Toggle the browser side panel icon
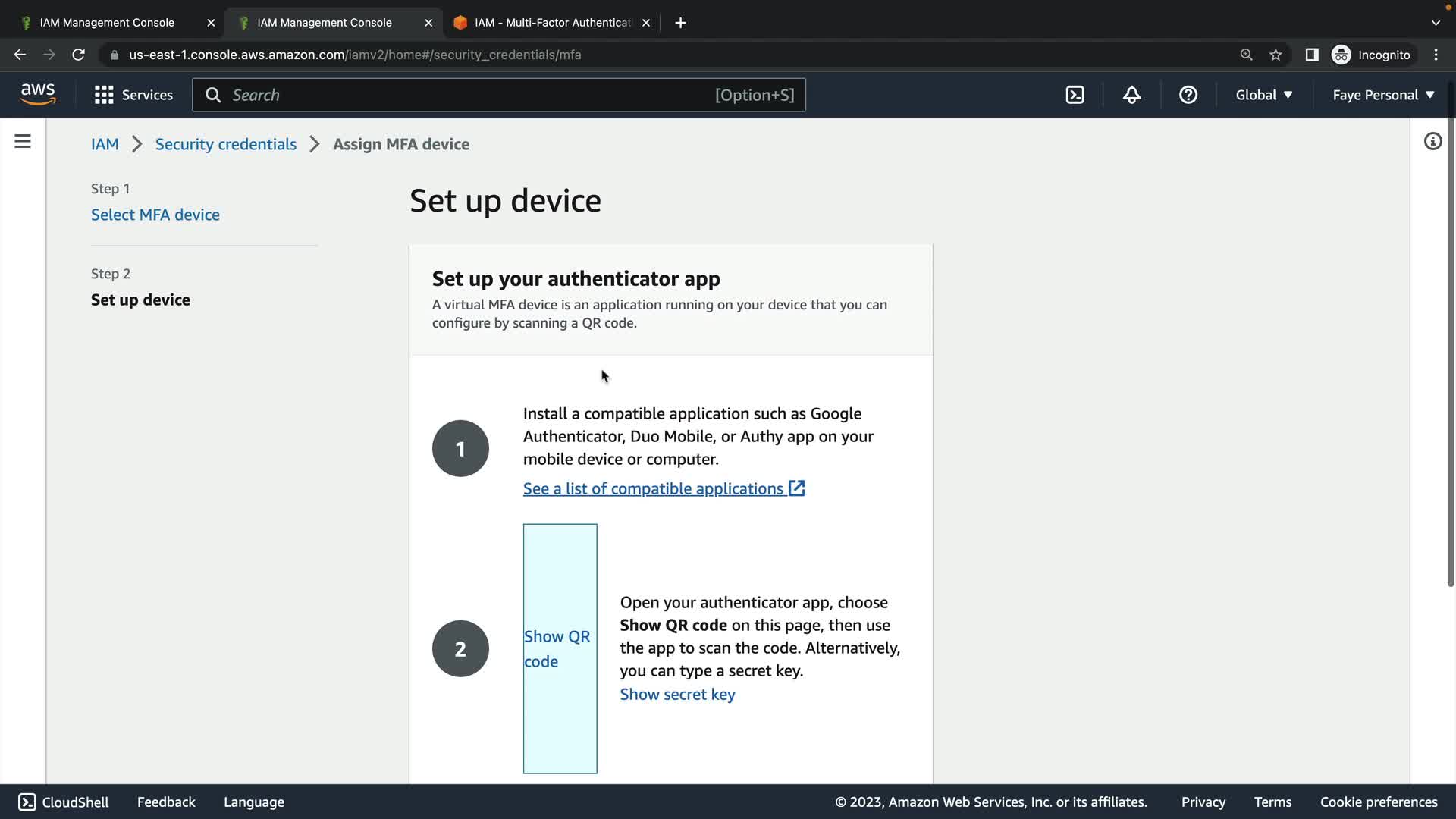This screenshot has height=819, width=1456. (x=1311, y=55)
